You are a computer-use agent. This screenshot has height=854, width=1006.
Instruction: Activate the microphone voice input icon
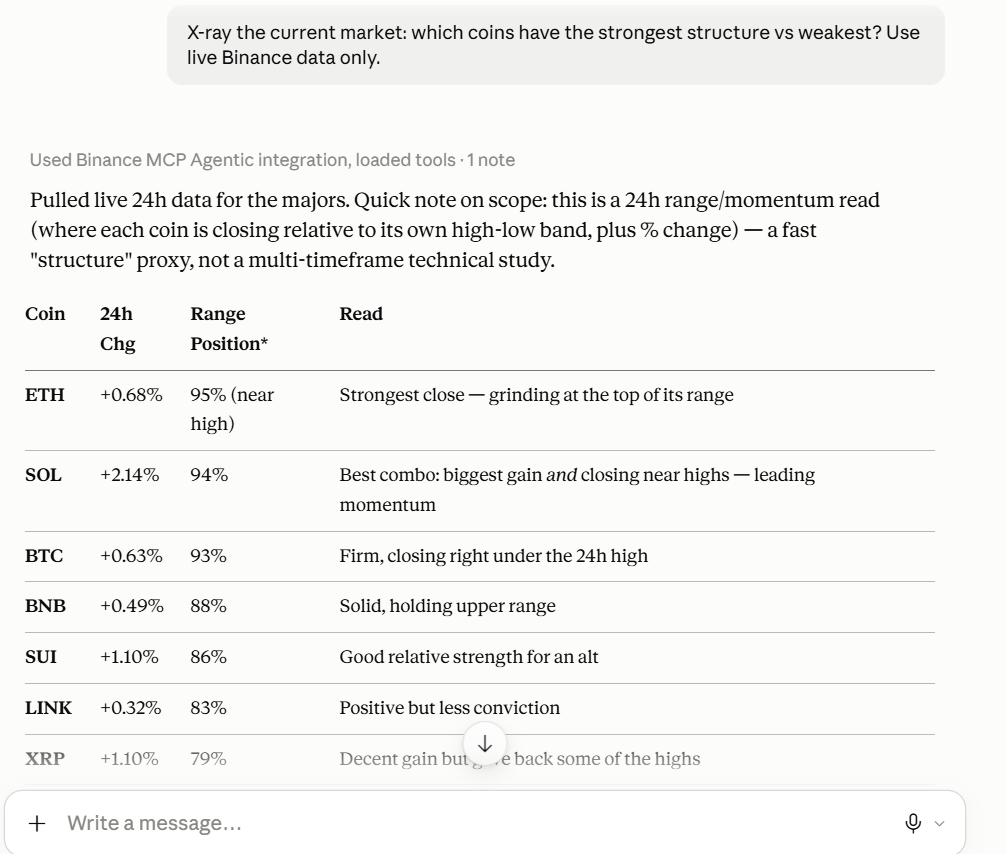pyautogui.click(x=913, y=823)
